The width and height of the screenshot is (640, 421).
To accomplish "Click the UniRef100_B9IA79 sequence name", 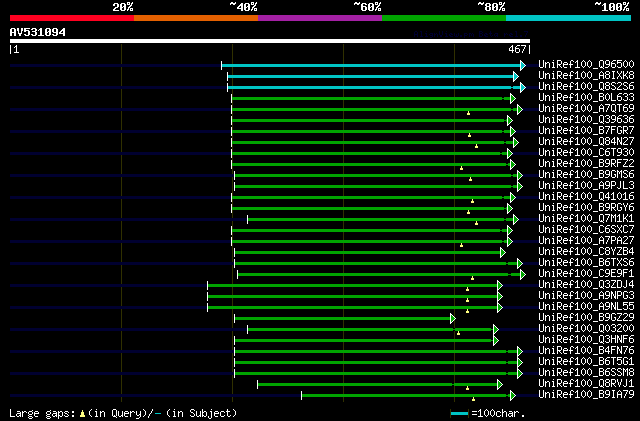I will [x=586, y=395].
